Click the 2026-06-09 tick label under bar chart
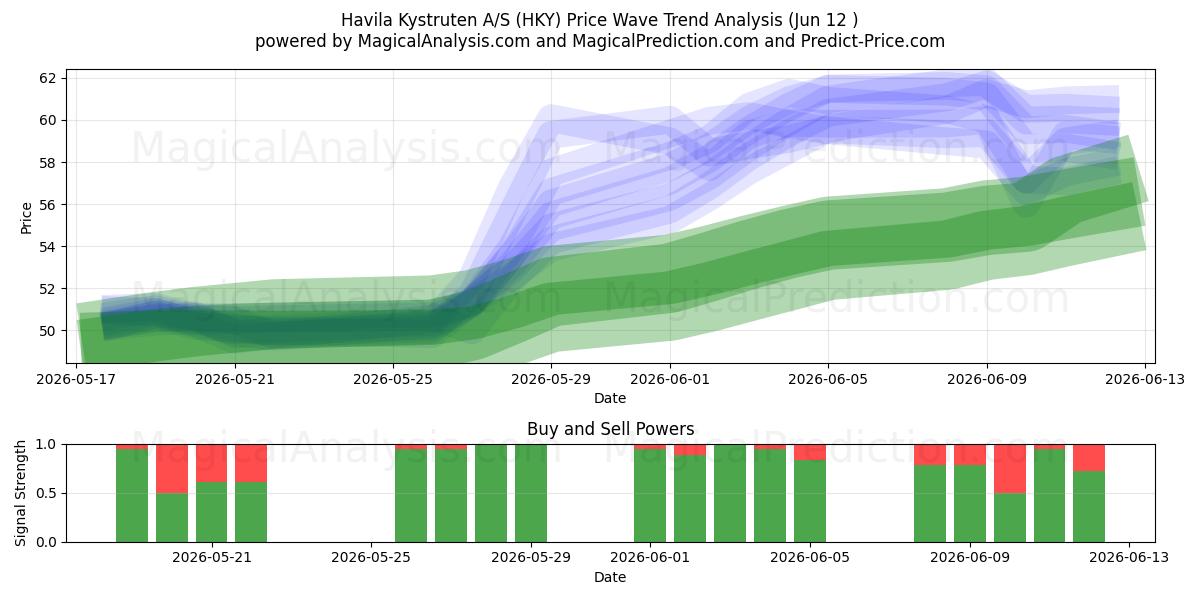 point(970,557)
